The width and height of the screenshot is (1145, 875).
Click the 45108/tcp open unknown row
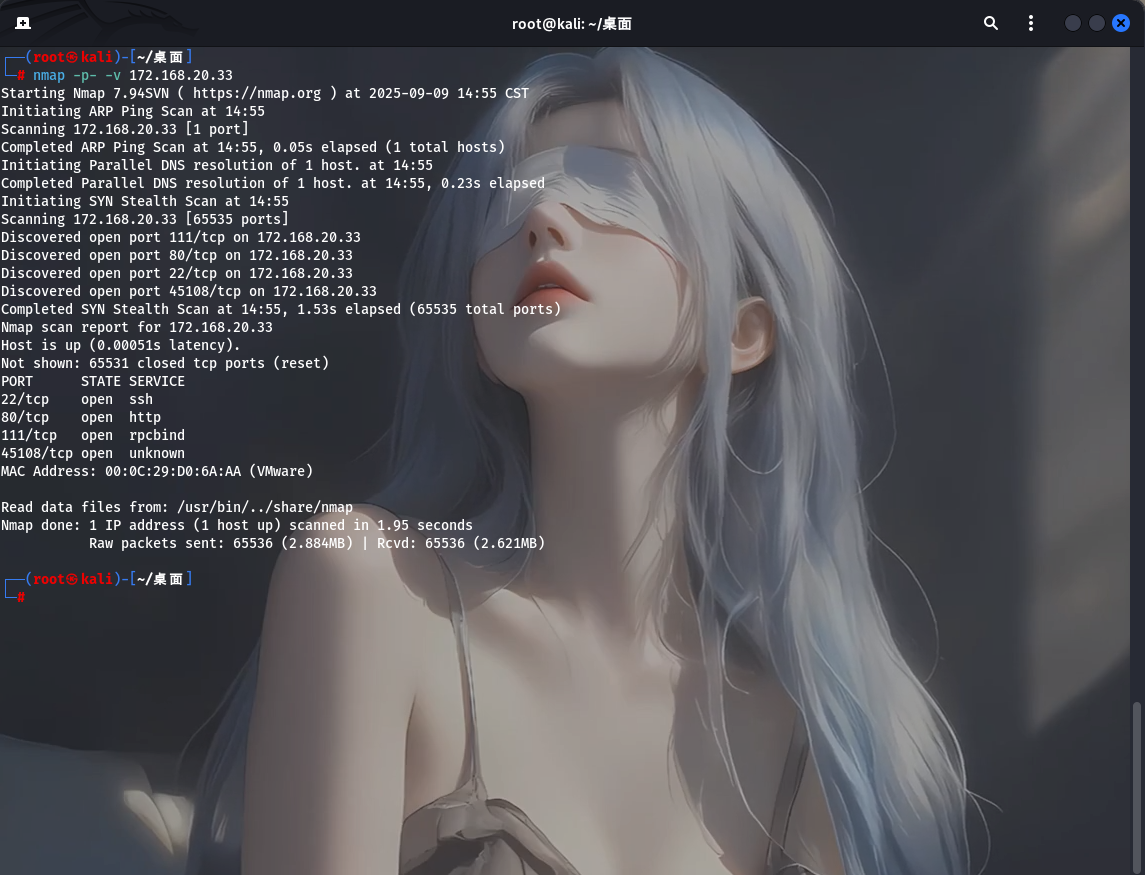[x=93, y=453]
